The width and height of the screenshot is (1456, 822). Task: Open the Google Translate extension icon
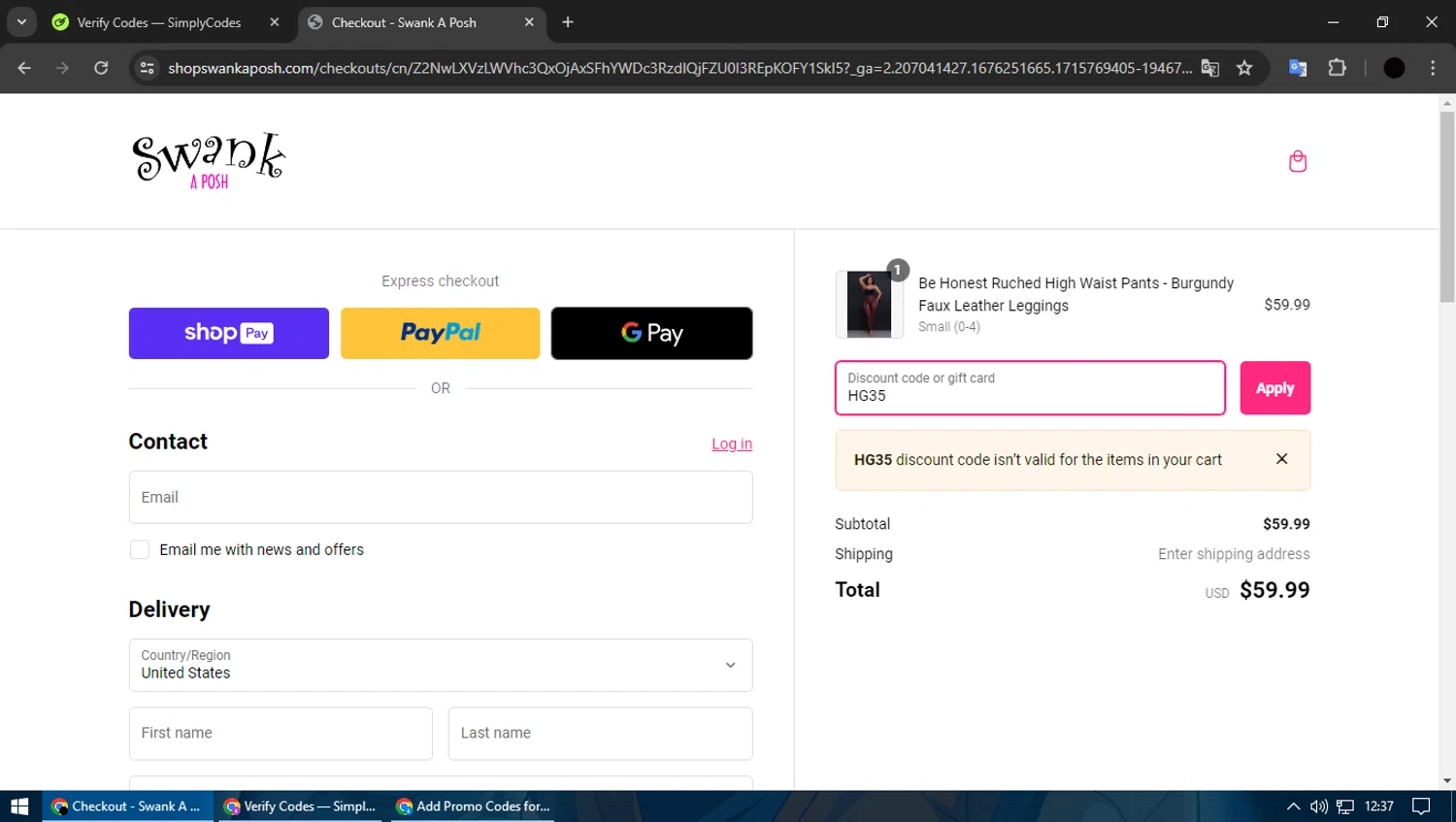[x=1298, y=68]
